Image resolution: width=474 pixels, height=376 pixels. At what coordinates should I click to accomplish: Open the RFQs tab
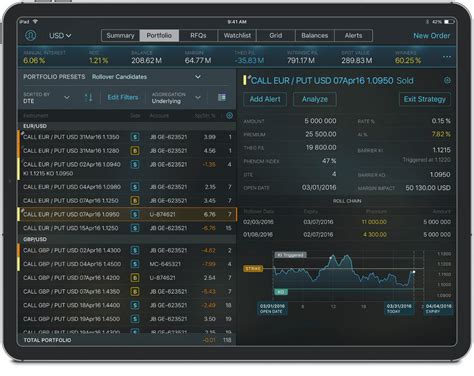click(x=198, y=36)
